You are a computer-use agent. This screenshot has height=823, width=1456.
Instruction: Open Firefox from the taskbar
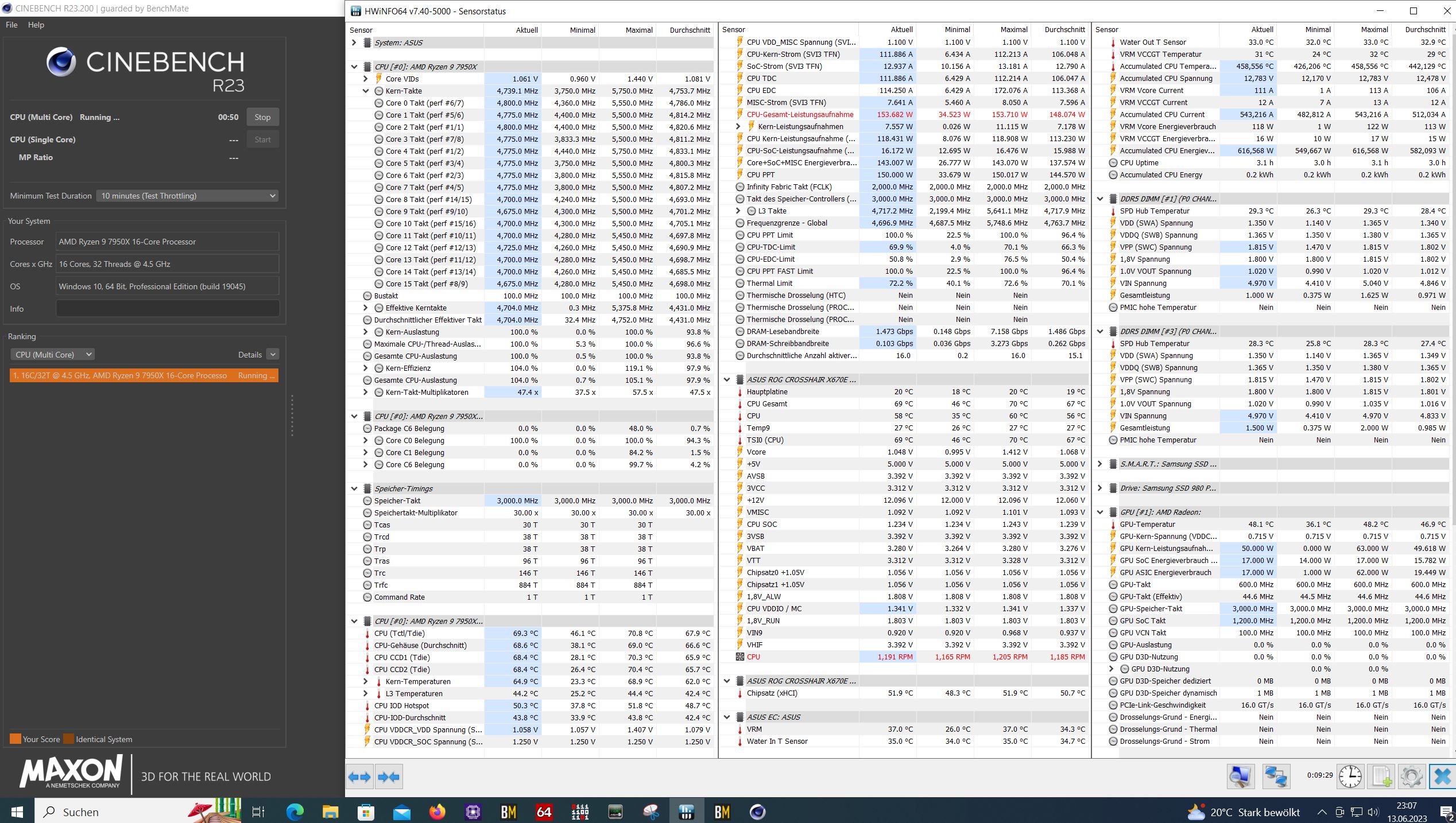[437, 812]
